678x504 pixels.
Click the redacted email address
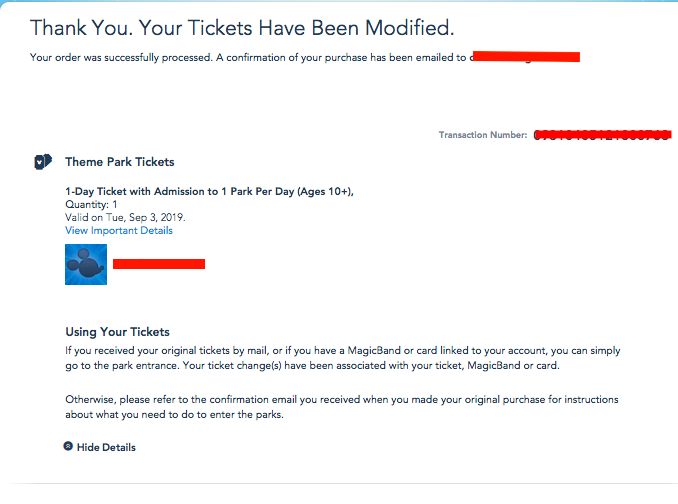tap(524, 57)
